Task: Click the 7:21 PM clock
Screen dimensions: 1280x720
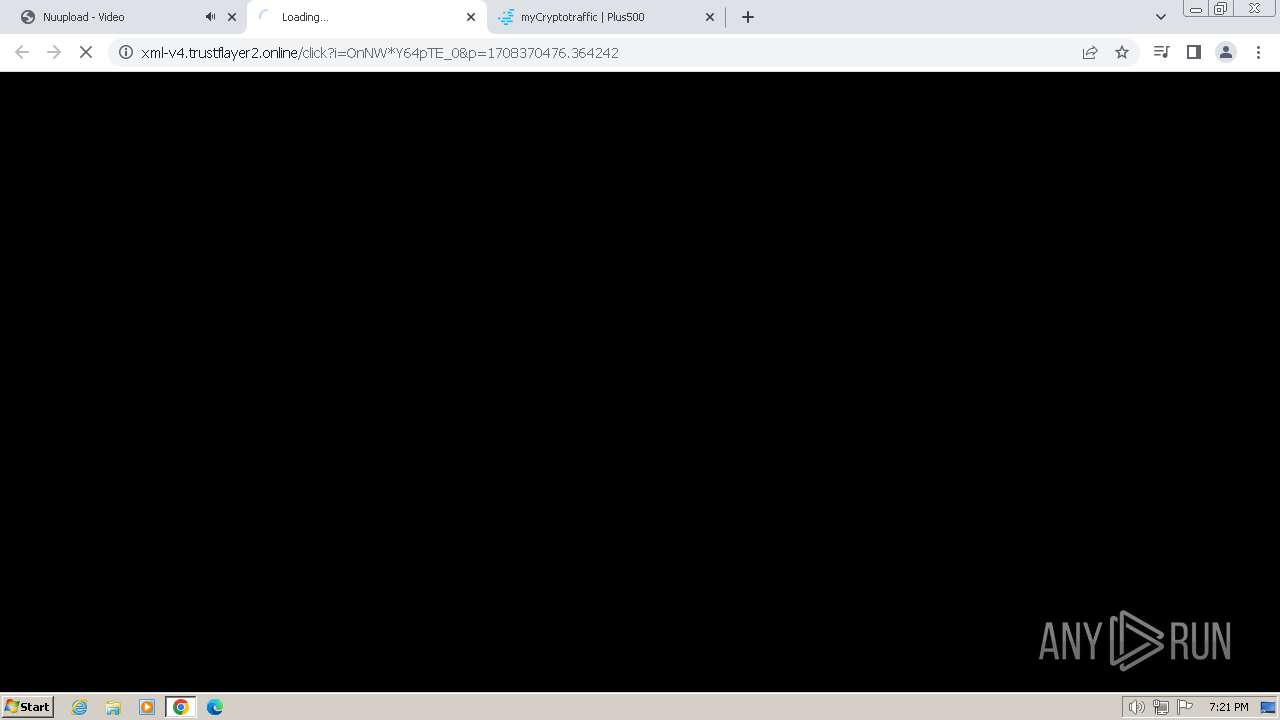Action: tap(1228, 707)
